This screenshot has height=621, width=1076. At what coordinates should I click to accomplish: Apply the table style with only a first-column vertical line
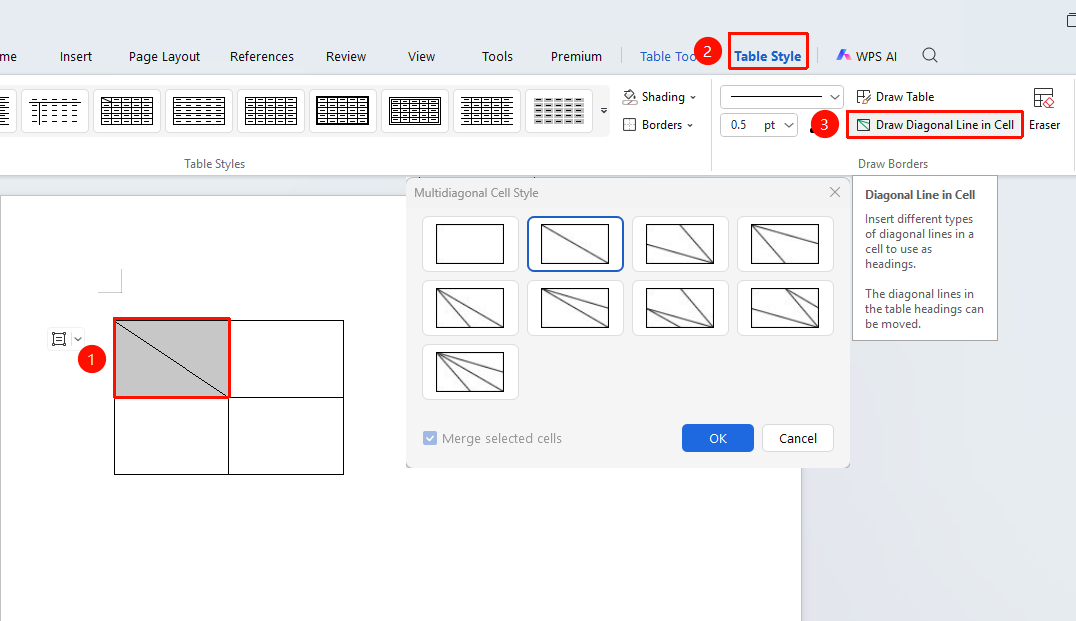point(55,110)
